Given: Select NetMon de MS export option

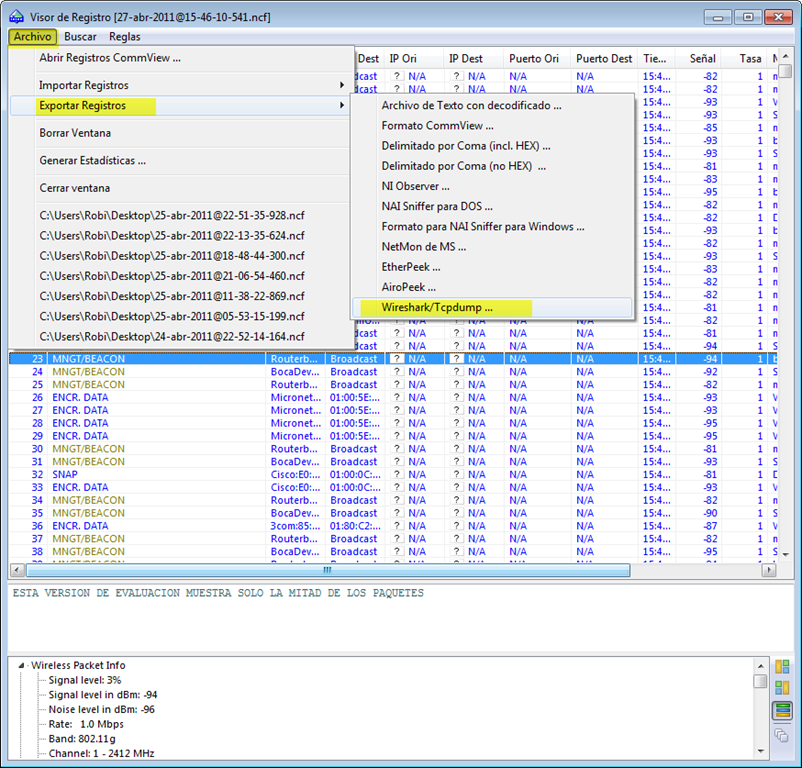Looking at the screenshot, I should point(424,247).
